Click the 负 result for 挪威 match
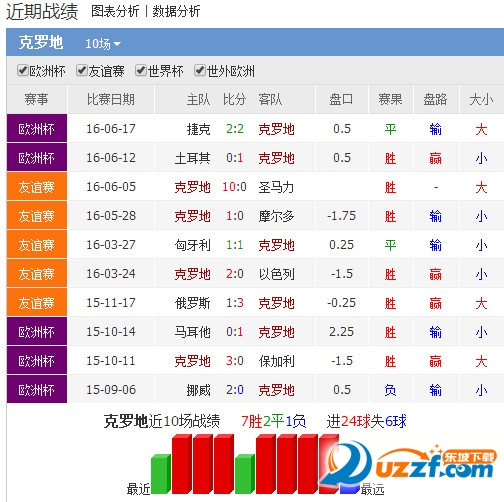Viewport: 504px width, 502px height. (390, 390)
